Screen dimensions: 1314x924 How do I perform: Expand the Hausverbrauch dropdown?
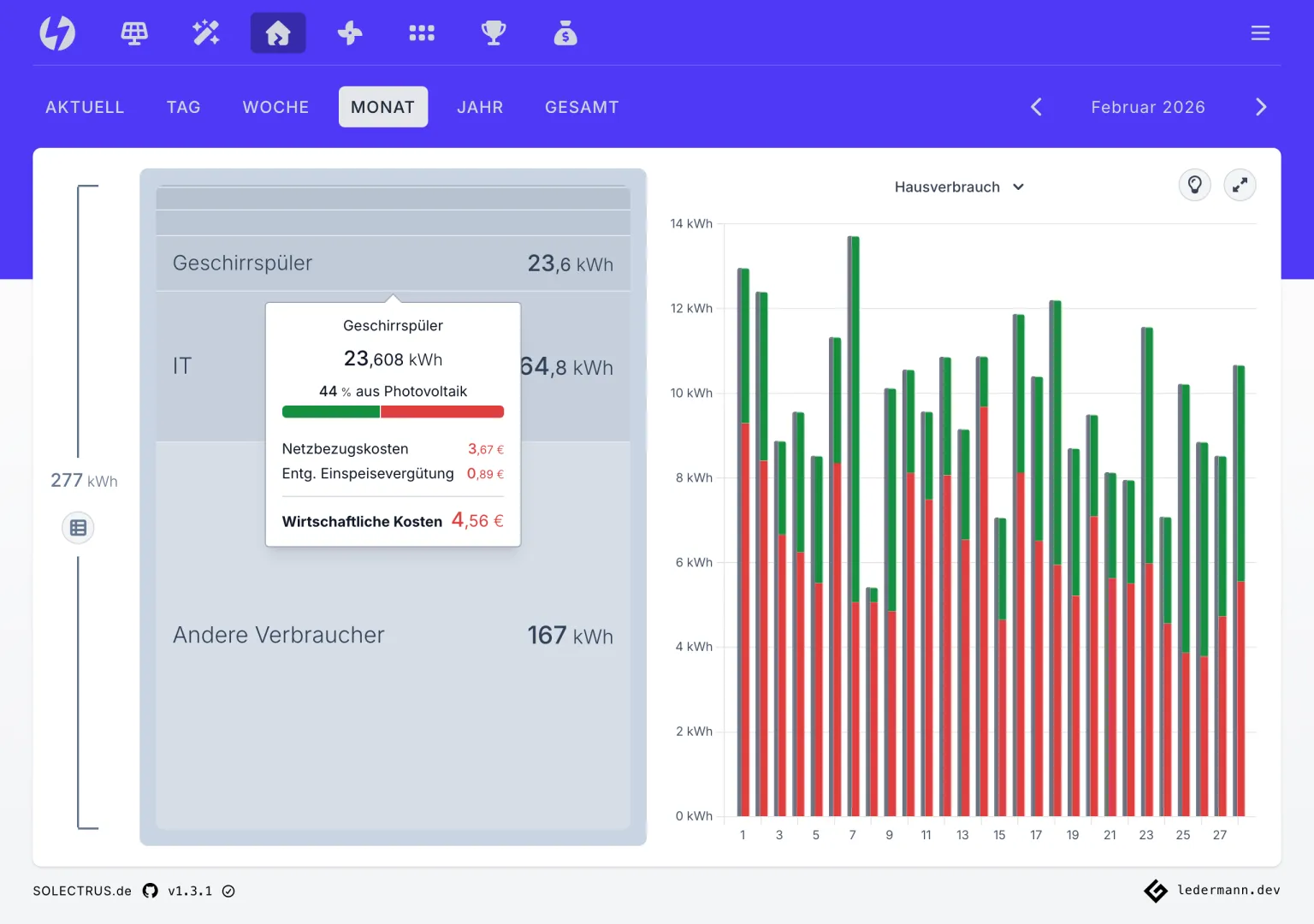959,187
